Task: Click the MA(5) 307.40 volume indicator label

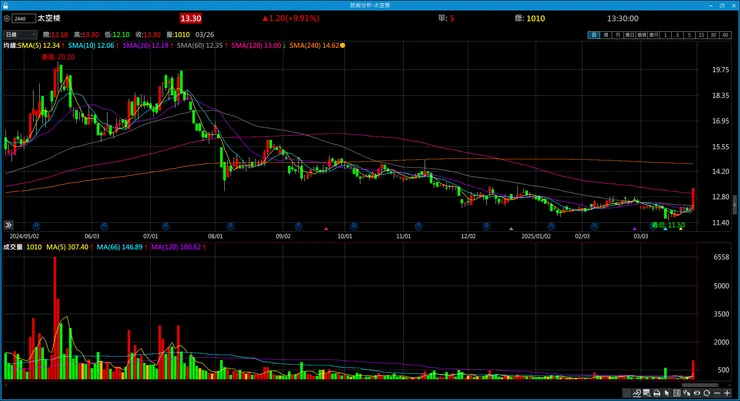Action: tap(69, 247)
